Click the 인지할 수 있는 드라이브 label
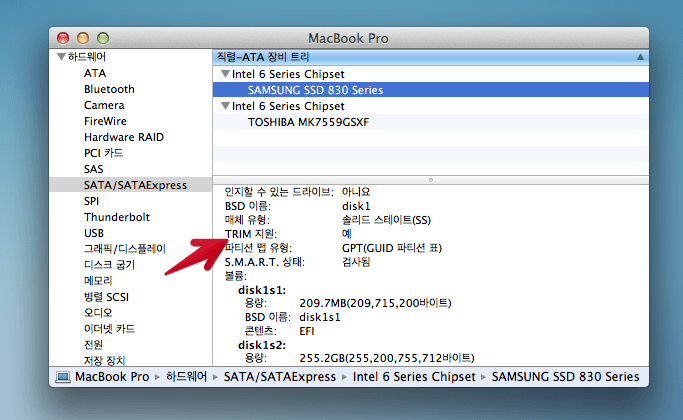The image size is (683, 420). [279, 192]
